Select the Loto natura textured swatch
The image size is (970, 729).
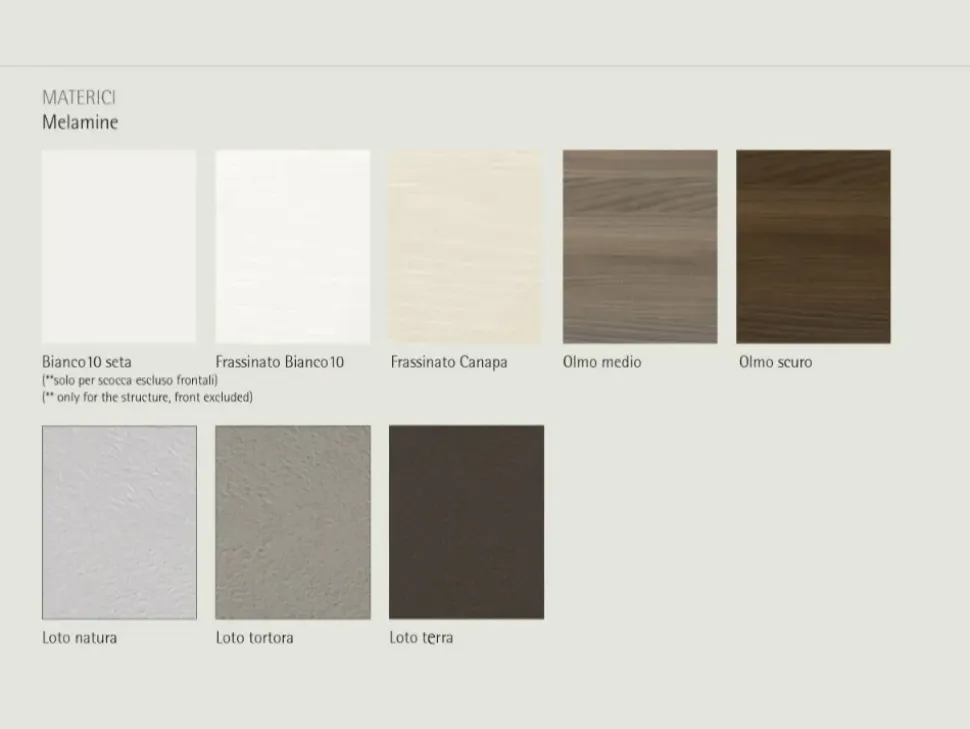tap(119, 522)
